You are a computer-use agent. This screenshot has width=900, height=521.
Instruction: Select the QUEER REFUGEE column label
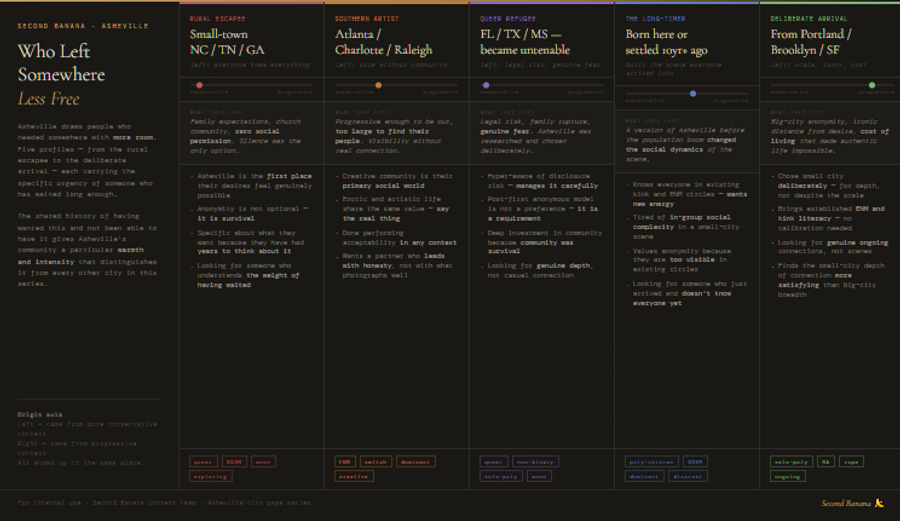[x=508, y=19]
